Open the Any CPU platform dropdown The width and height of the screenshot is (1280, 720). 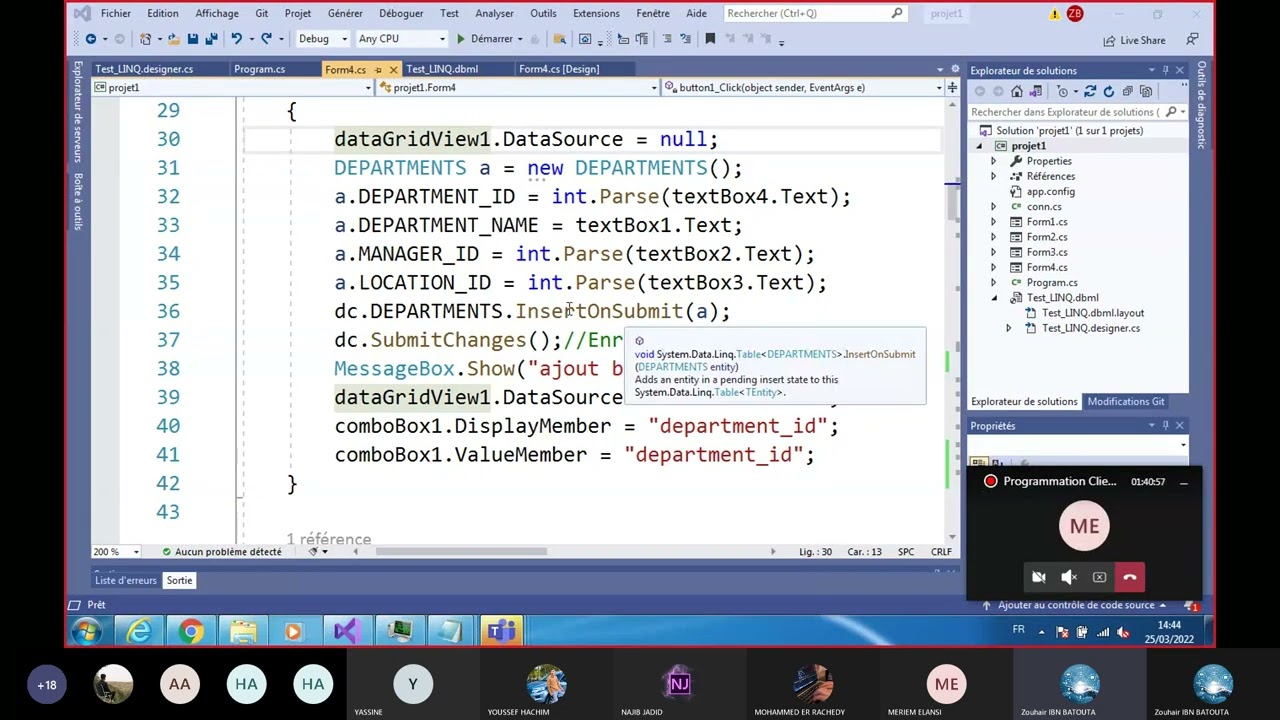coord(401,39)
